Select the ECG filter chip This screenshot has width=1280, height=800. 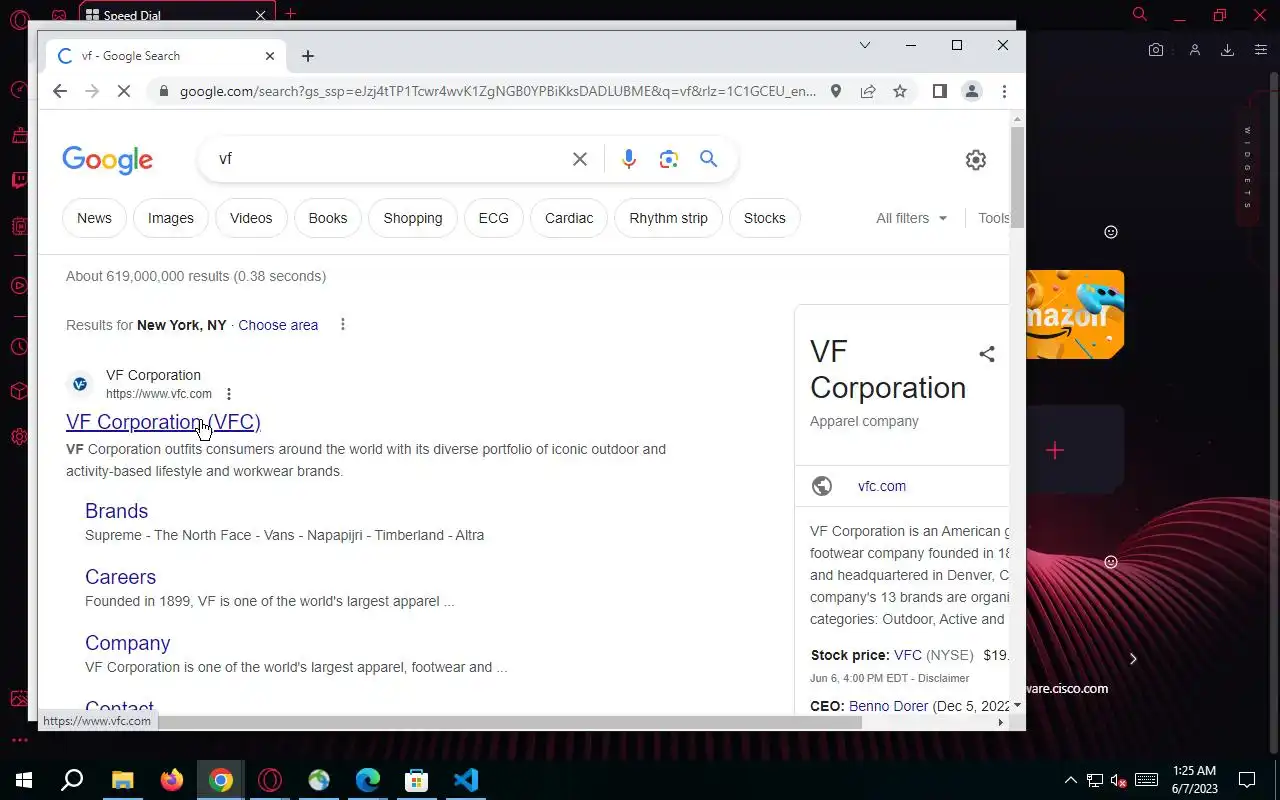[493, 218]
